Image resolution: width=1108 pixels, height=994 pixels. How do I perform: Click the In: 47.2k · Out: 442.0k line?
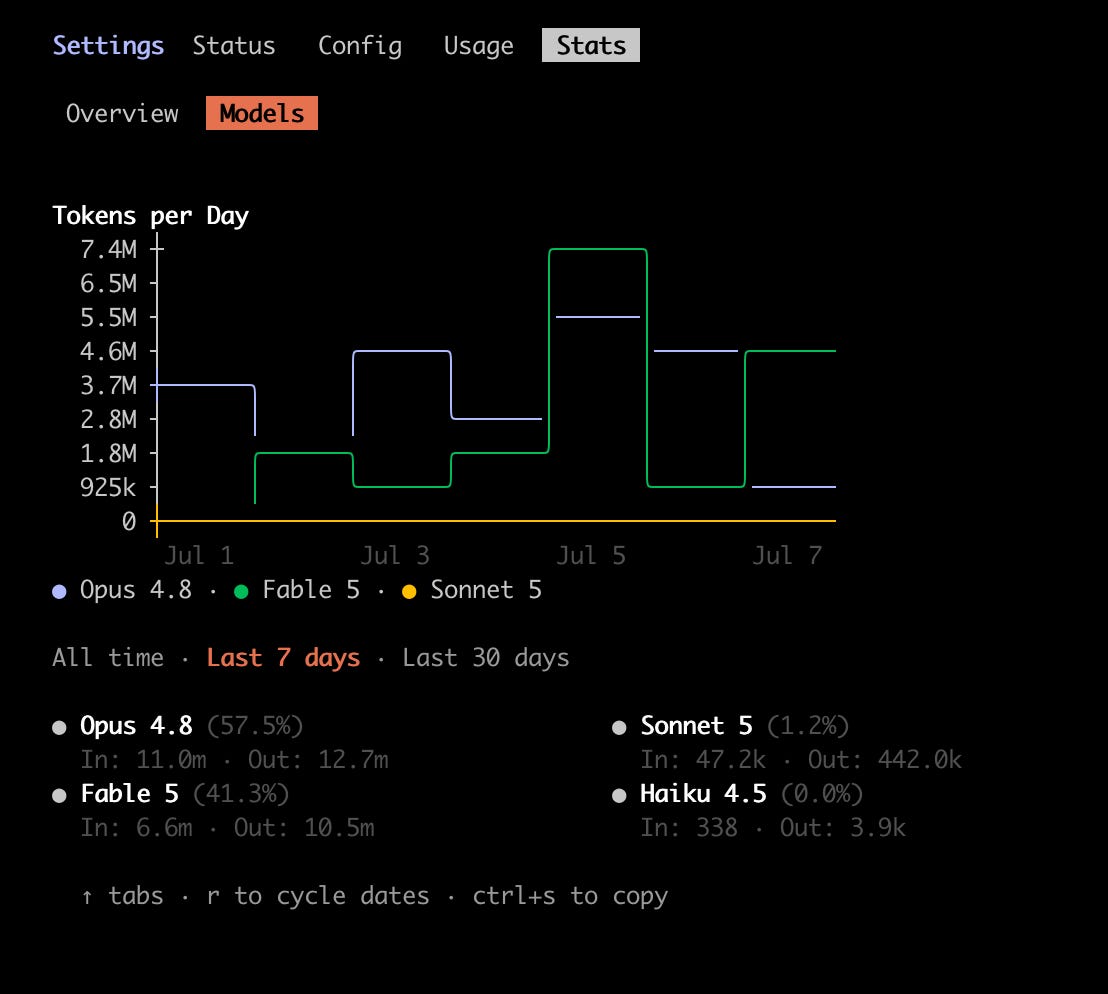click(x=801, y=759)
